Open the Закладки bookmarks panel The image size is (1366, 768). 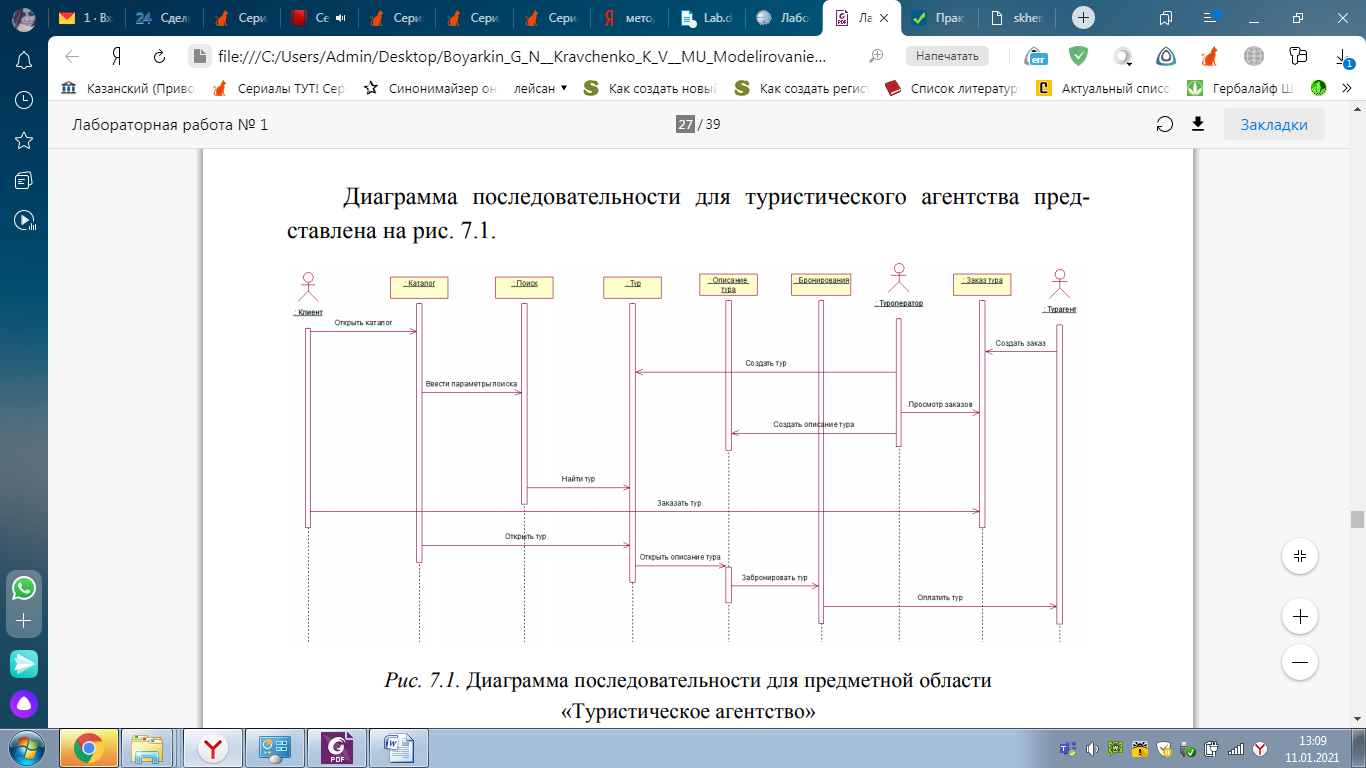coord(1274,124)
